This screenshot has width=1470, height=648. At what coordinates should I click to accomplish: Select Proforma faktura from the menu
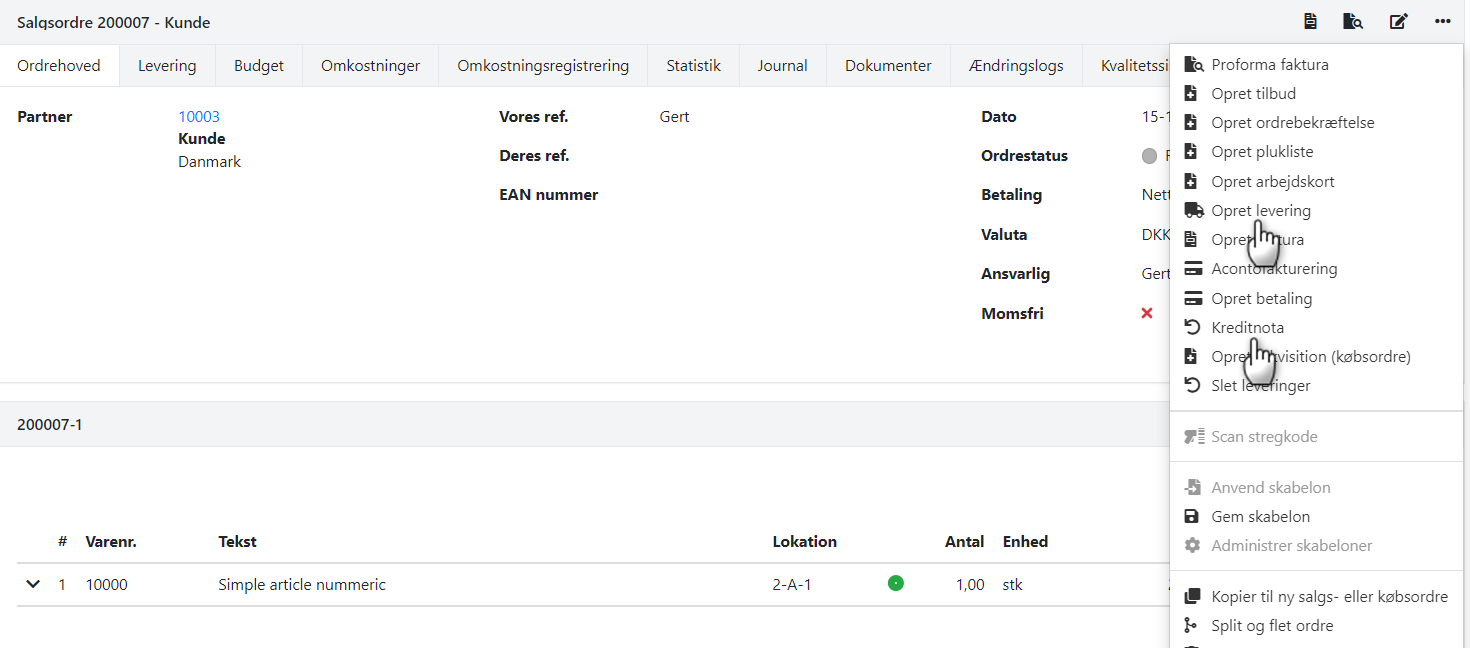pos(1269,65)
